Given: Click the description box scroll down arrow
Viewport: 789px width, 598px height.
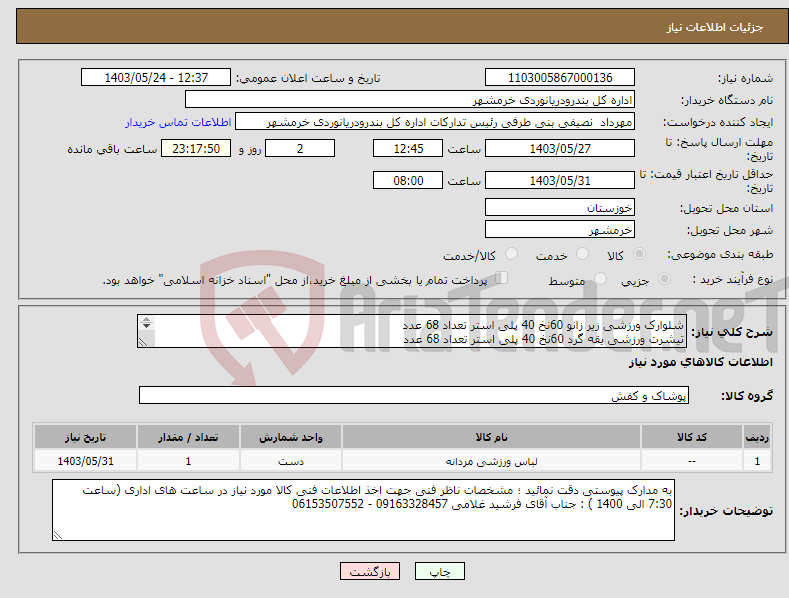Looking at the screenshot, I should coord(146,326).
